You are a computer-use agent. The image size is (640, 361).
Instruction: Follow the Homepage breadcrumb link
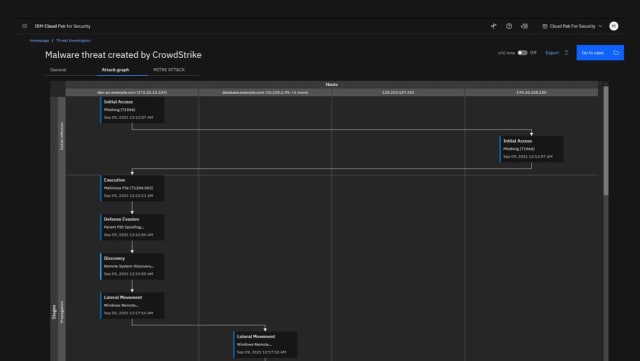[x=40, y=40]
